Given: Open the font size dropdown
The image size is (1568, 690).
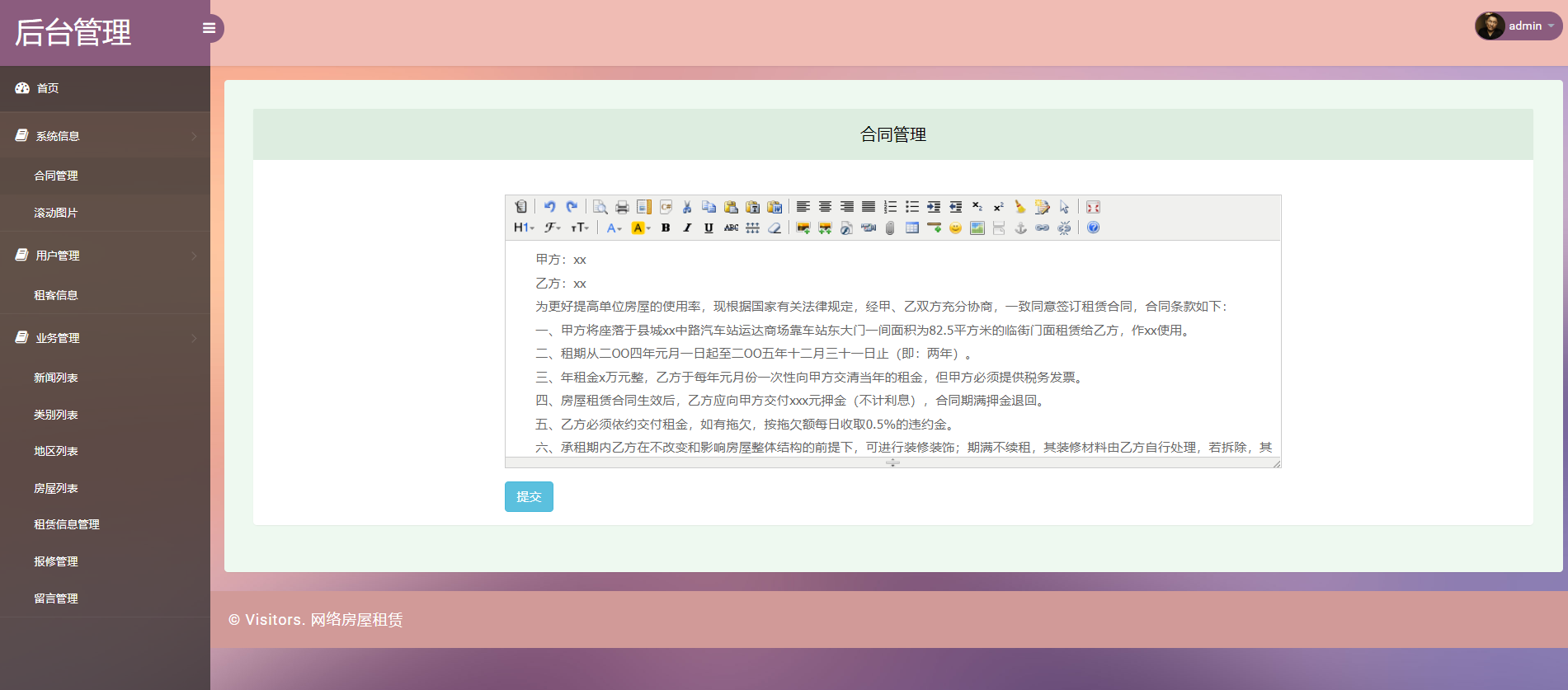Looking at the screenshot, I should tap(580, 228).
